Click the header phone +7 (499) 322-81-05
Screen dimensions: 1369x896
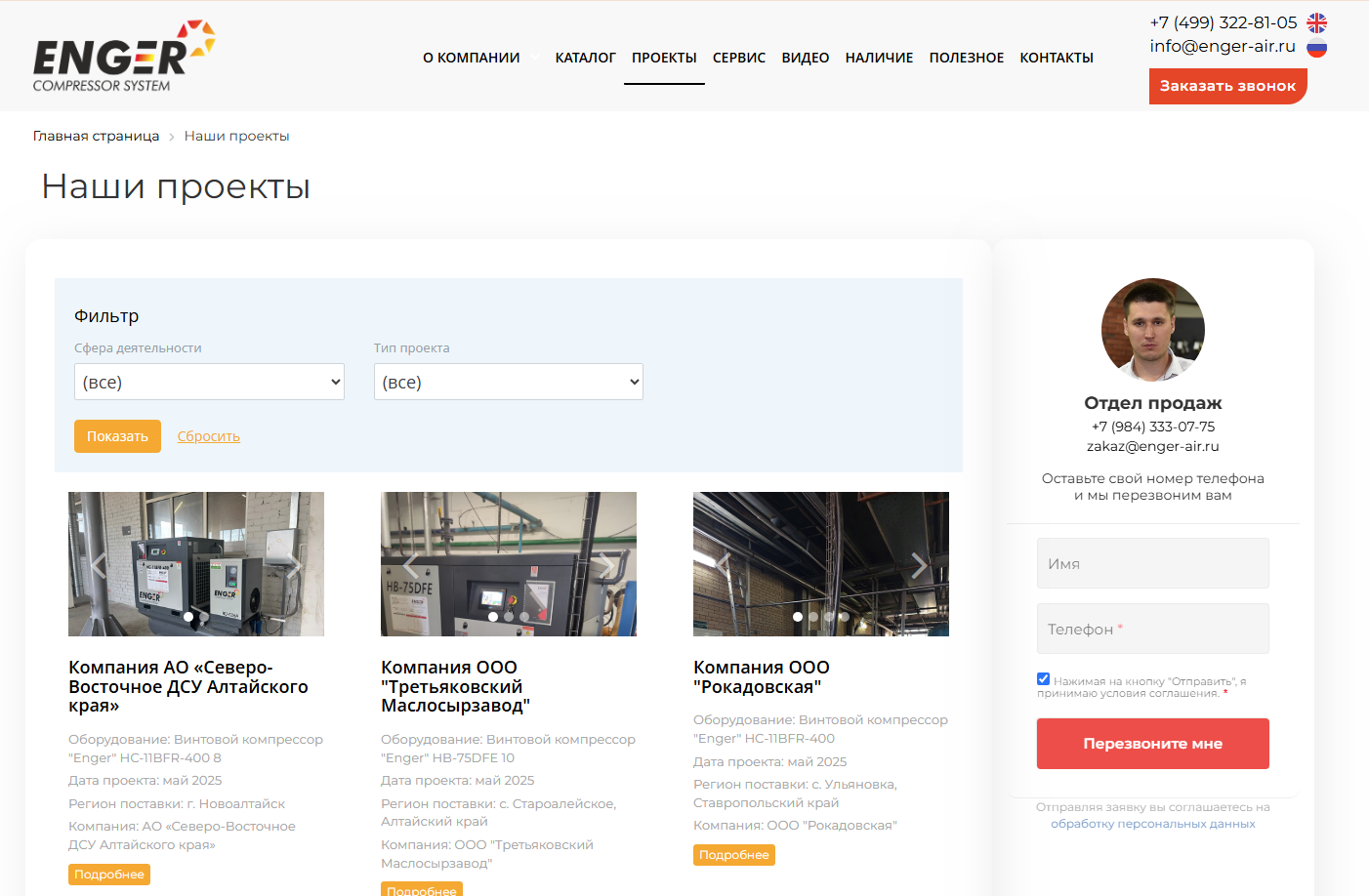[x=1224, y=22]
